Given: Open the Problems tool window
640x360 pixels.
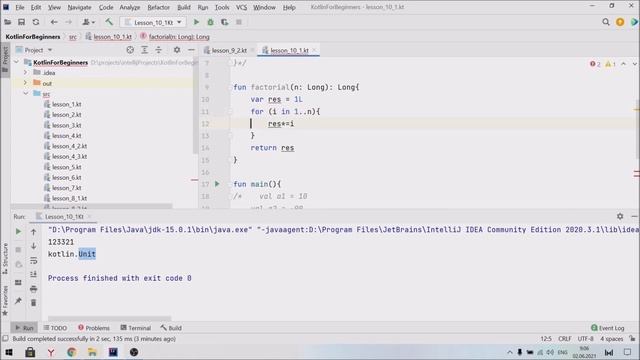Looking at the screenshot, I should (93, 328).
